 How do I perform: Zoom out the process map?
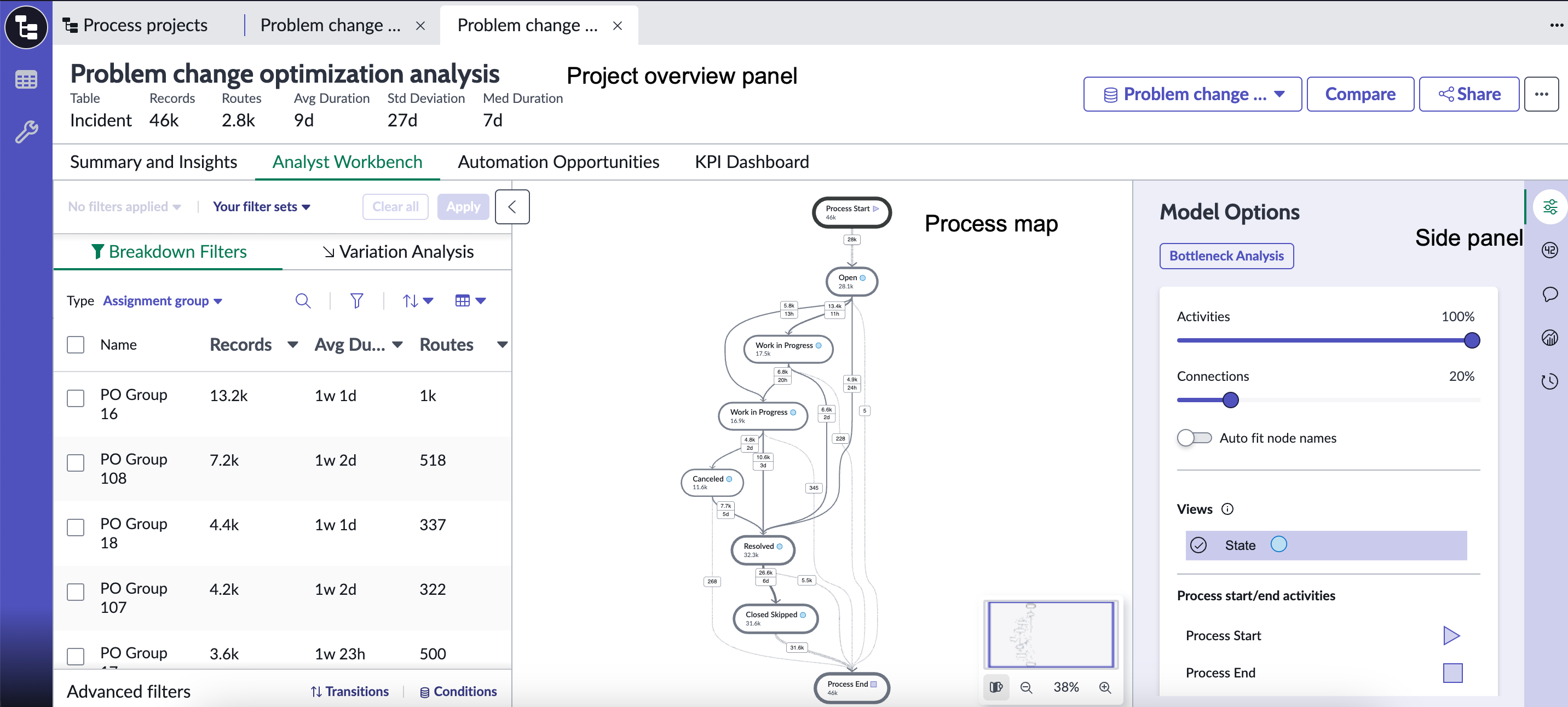(1026, 687)
